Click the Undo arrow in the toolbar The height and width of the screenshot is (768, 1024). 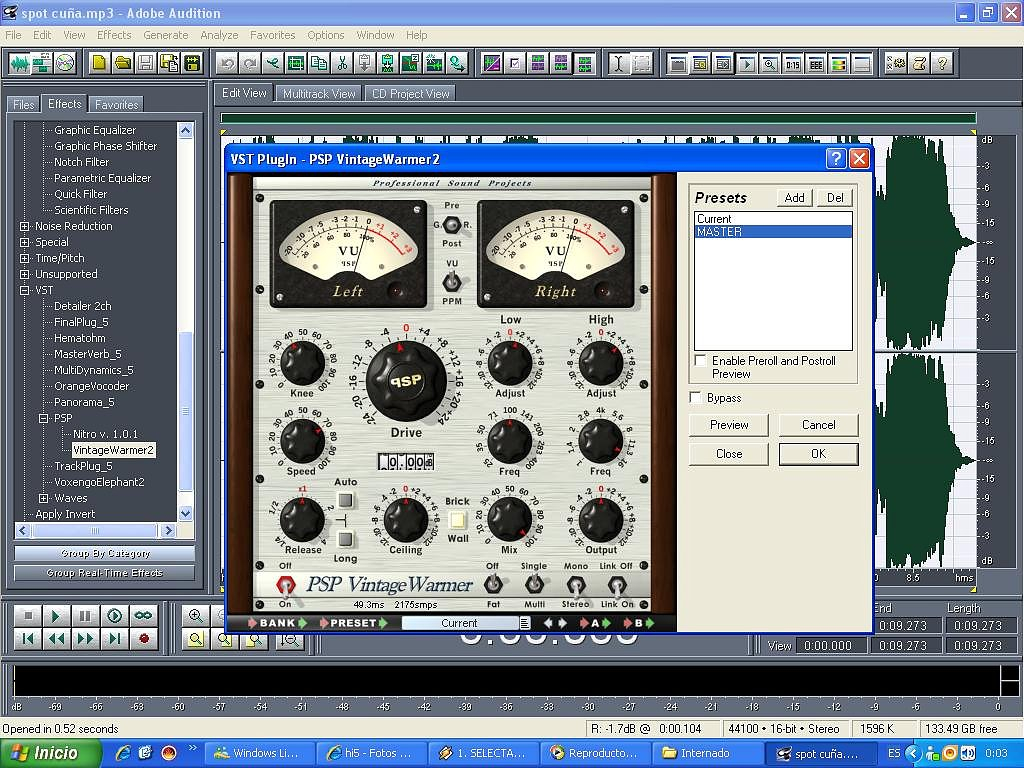228,63
